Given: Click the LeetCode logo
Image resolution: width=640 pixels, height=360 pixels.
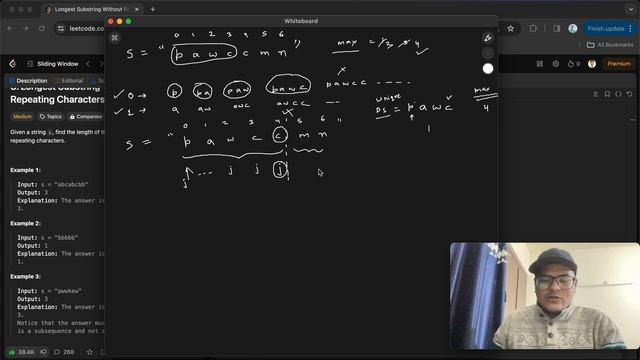Looking at the screenshot, I should click(13, 64).
